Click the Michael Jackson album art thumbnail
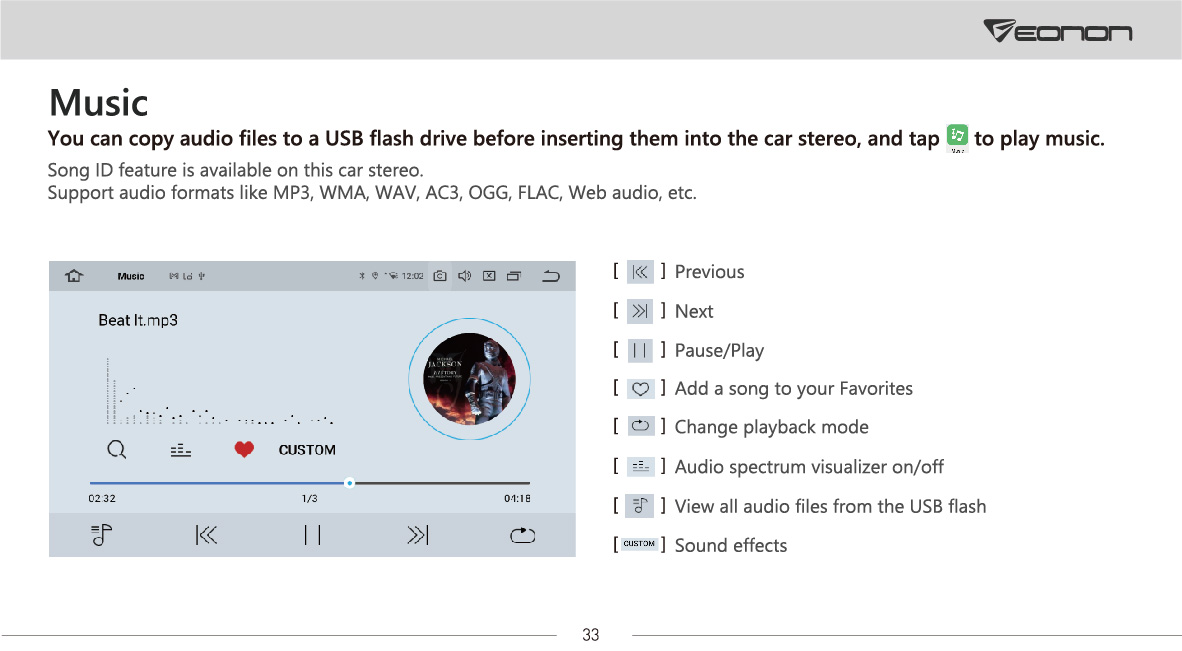 (x=470, y=379)
